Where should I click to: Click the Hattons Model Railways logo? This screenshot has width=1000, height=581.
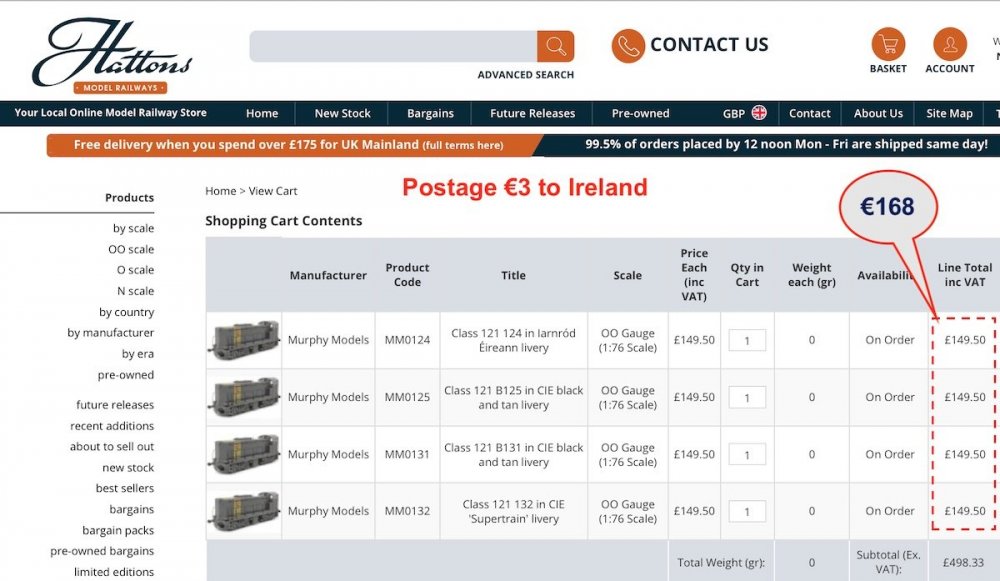point(111,57)
